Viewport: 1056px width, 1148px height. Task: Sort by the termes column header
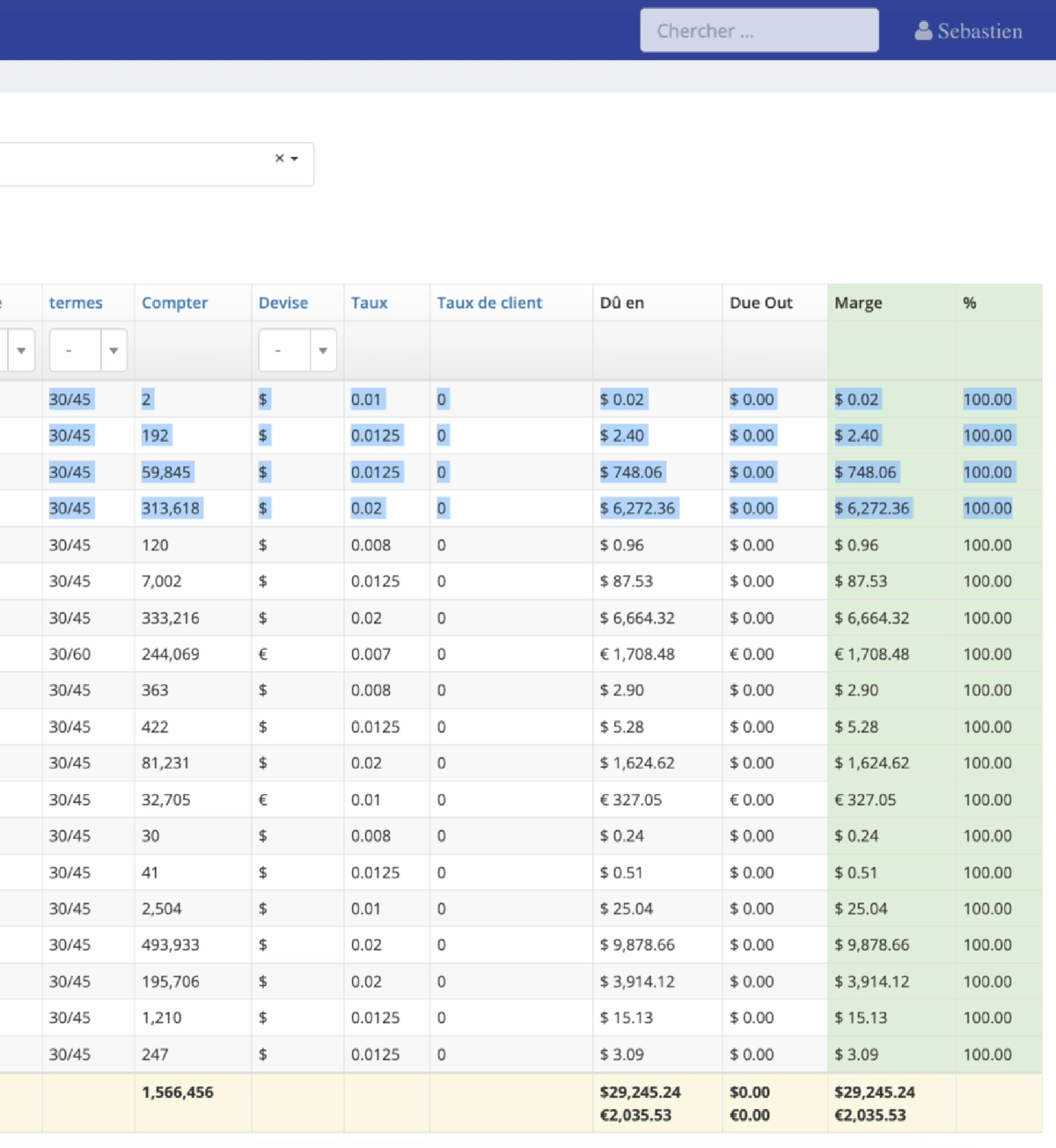click(x=76, y=303)
